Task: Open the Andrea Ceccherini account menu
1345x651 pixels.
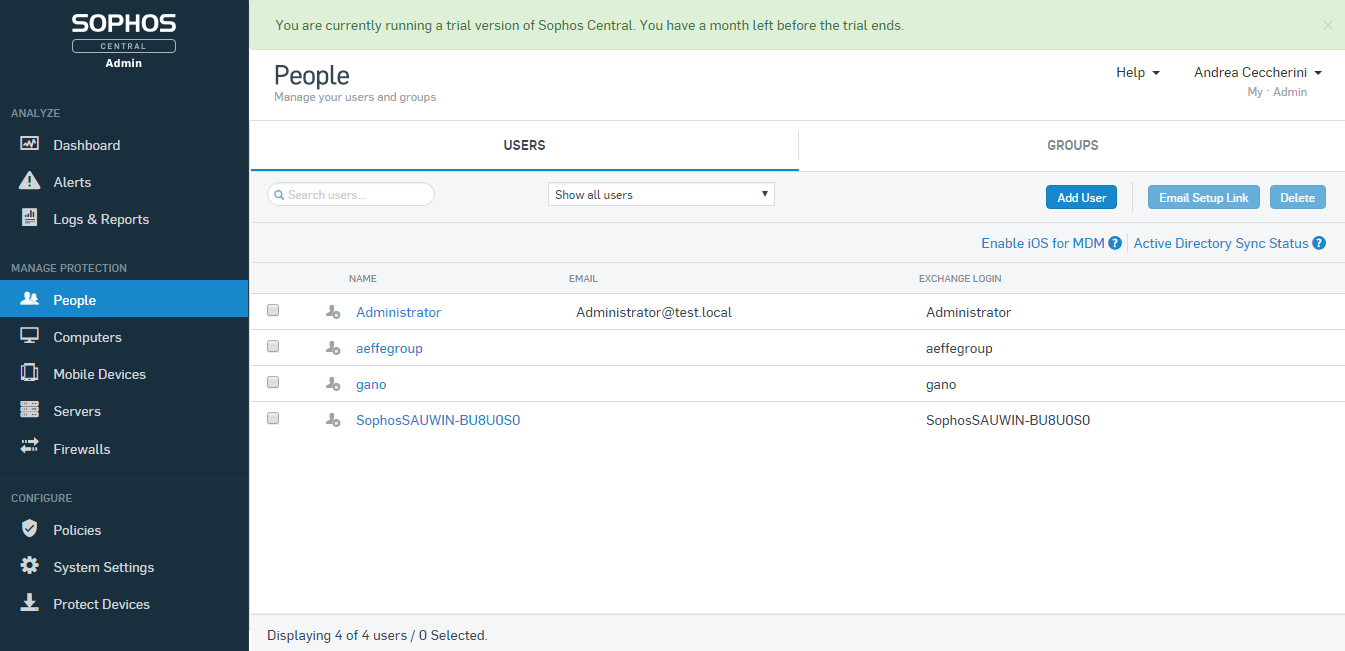Action: point(1258,72)
